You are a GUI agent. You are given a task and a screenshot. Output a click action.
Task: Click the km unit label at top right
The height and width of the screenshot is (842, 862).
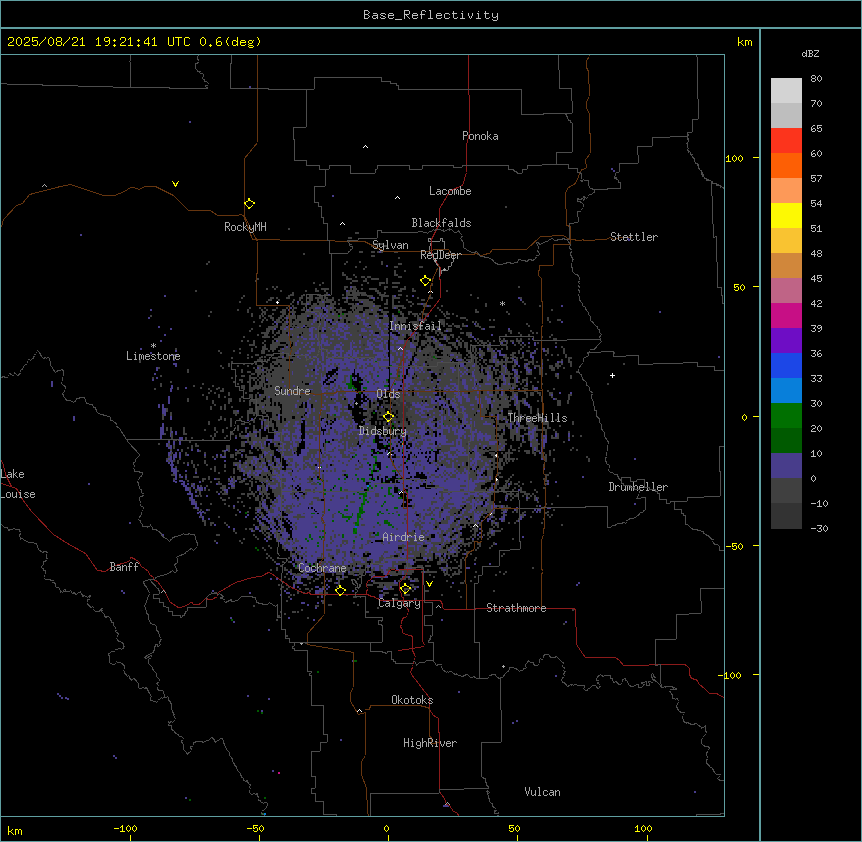tap(745, 42)
